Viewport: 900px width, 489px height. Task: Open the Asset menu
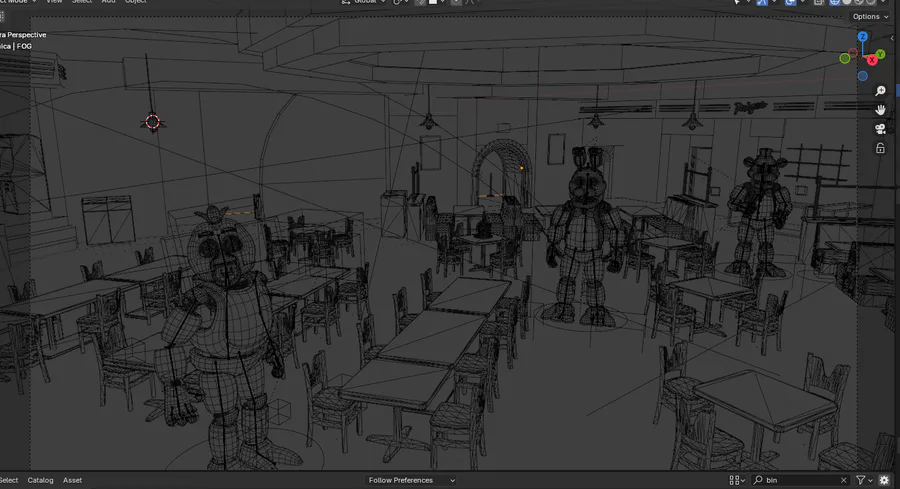72,480
